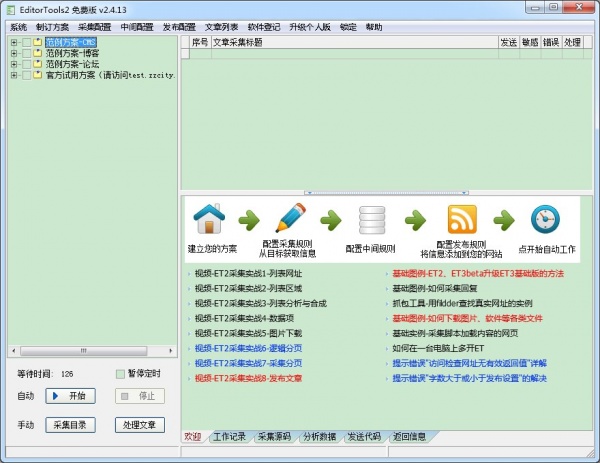
Task: Open link 视频-ET2采集实战5-图片下载
Action: [248, 333]
